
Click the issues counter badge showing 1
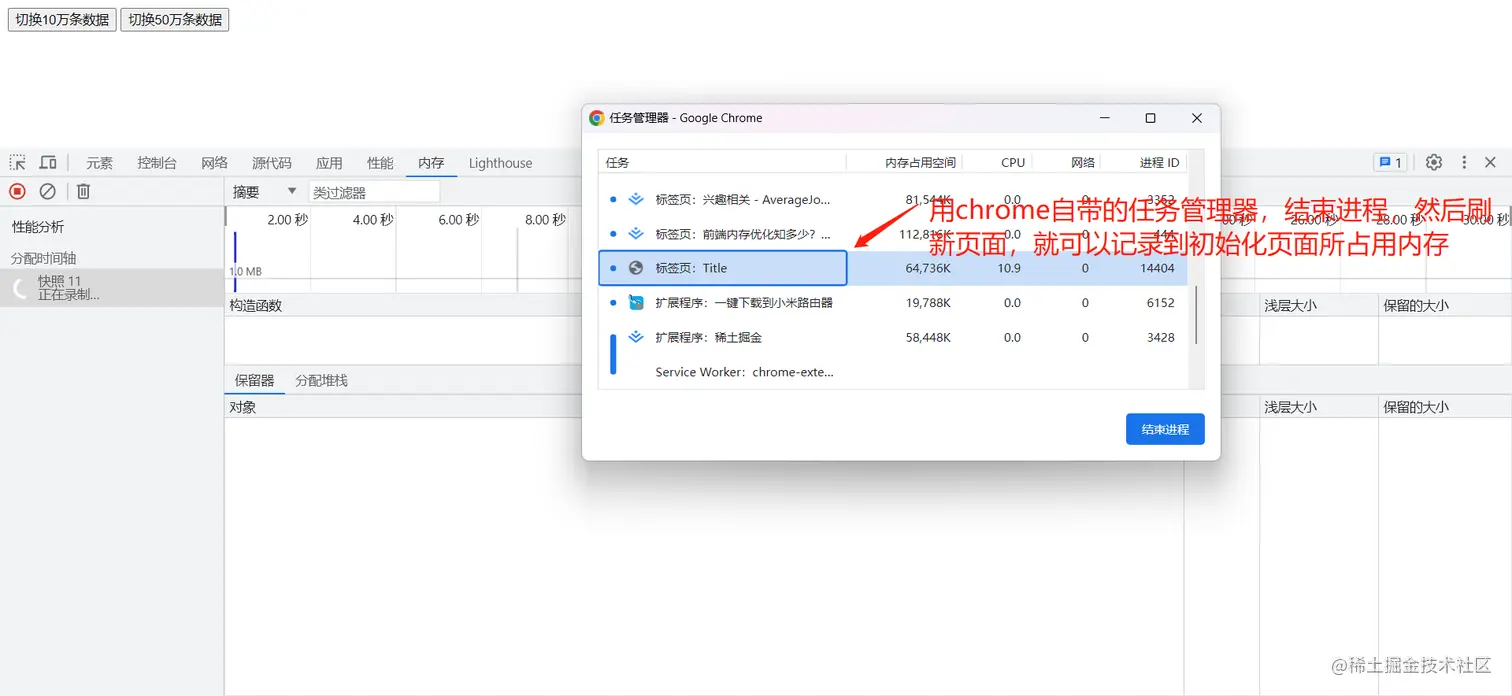click(x=1390, y=162)
